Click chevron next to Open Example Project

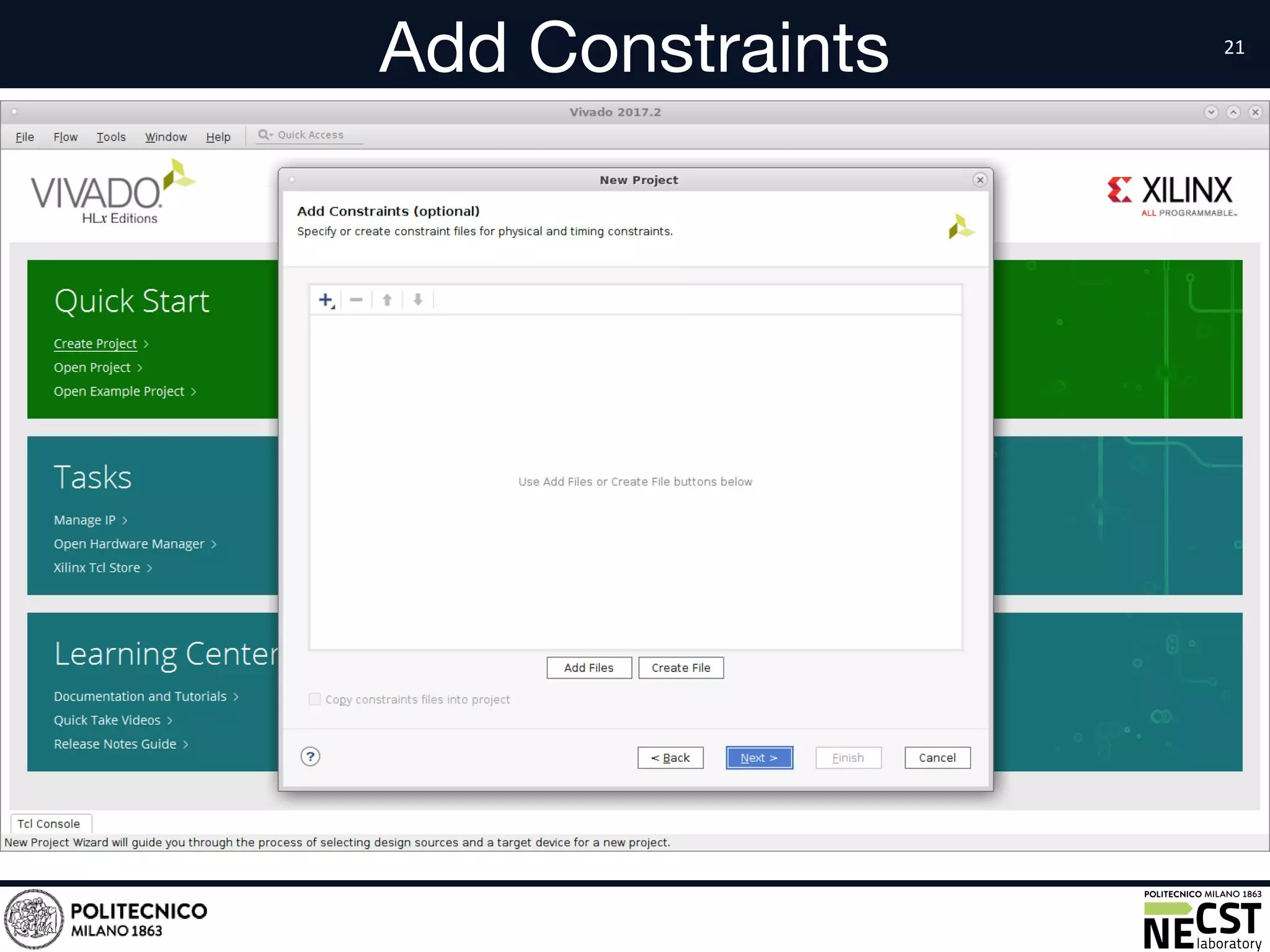pos(193,392)
